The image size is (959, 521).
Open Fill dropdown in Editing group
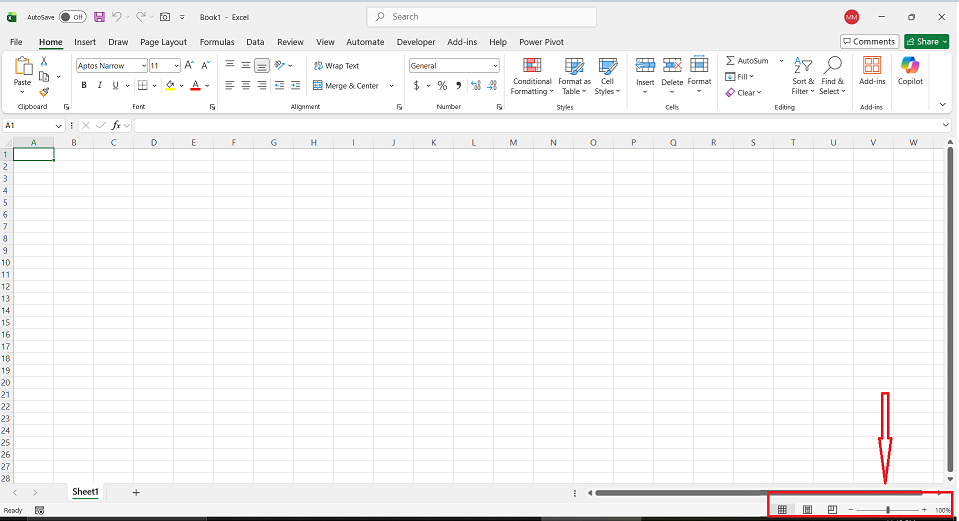[x=739, y=76]
